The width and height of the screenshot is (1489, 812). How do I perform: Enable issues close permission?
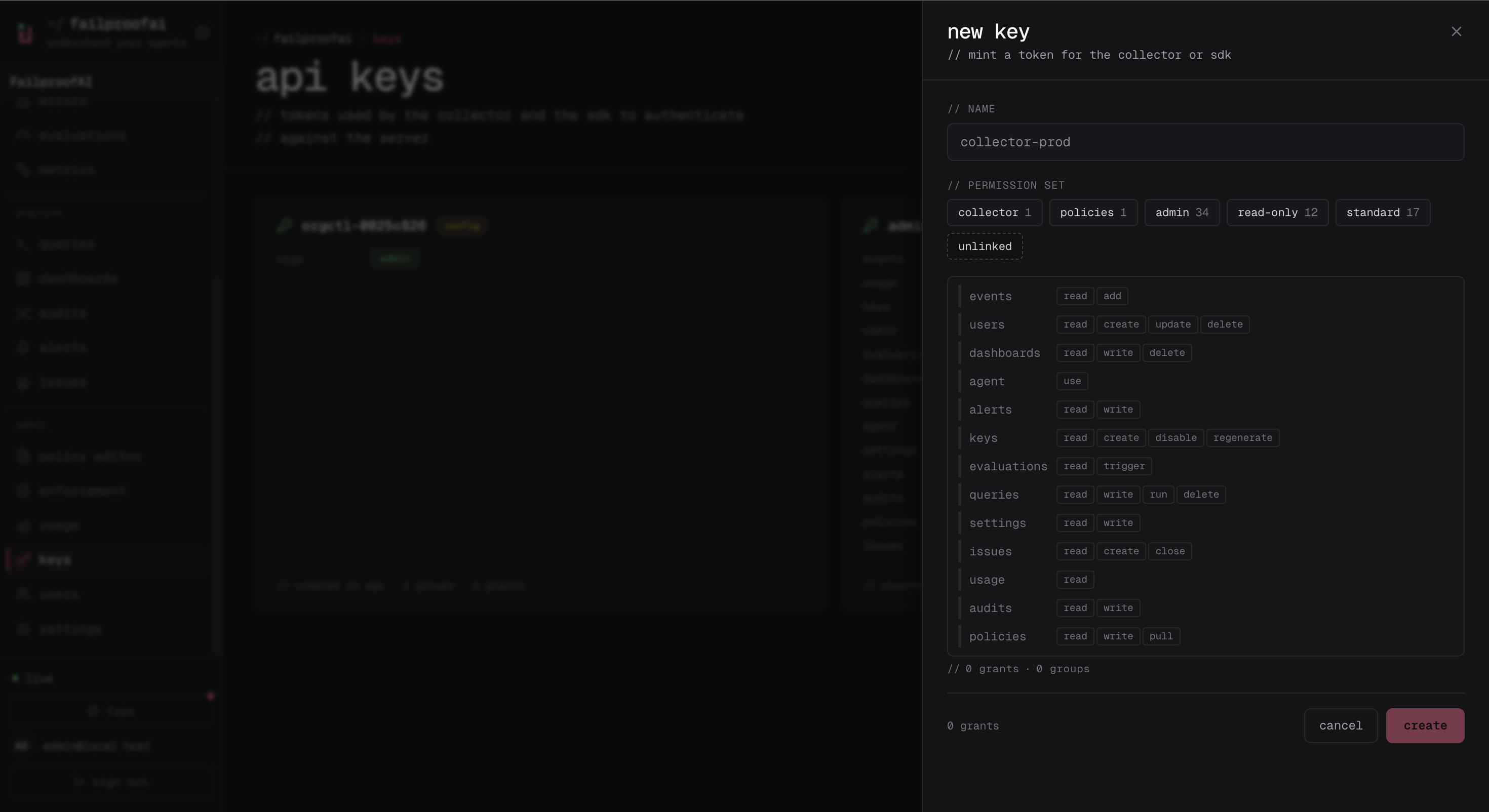pos(1170,551)
